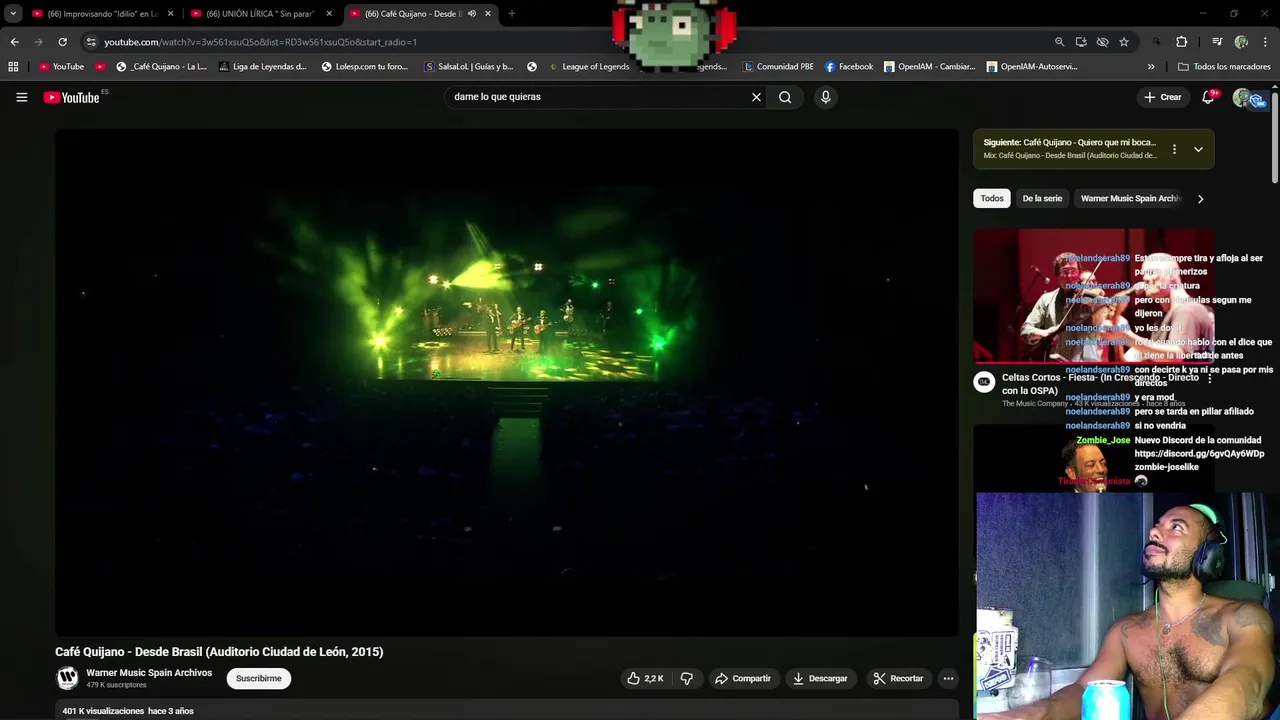The height and width of the screenshot is (720, 1280).
Task: Select the Todos filter chip
Action: tap(992, 198)
